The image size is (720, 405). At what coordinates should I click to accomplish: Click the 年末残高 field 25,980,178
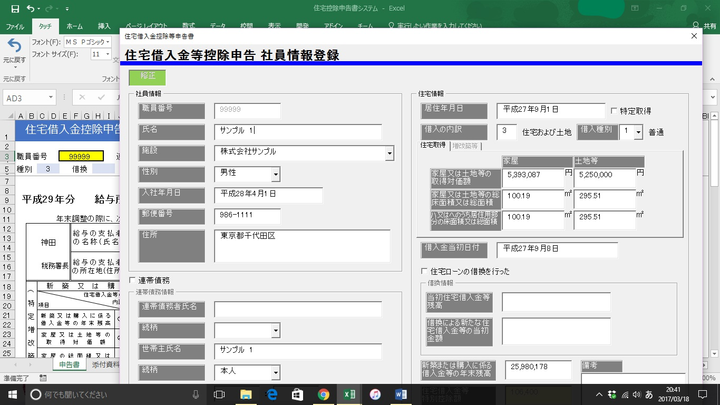click(538, 370)
